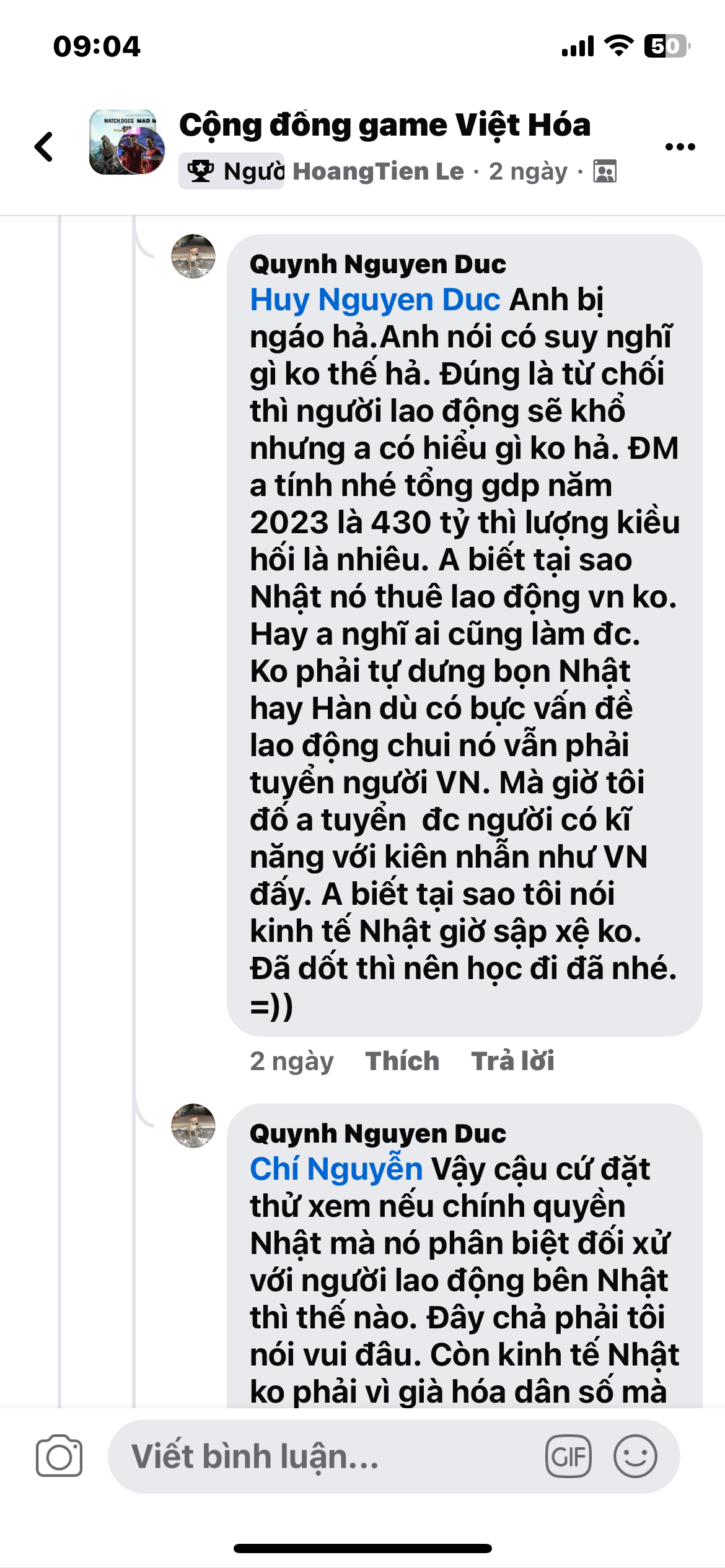Image resolution: width=725 pixels, height=1568 pixels.
Task: Tap Trả lời under the first comment
Action: click(x=512, y=1061)
